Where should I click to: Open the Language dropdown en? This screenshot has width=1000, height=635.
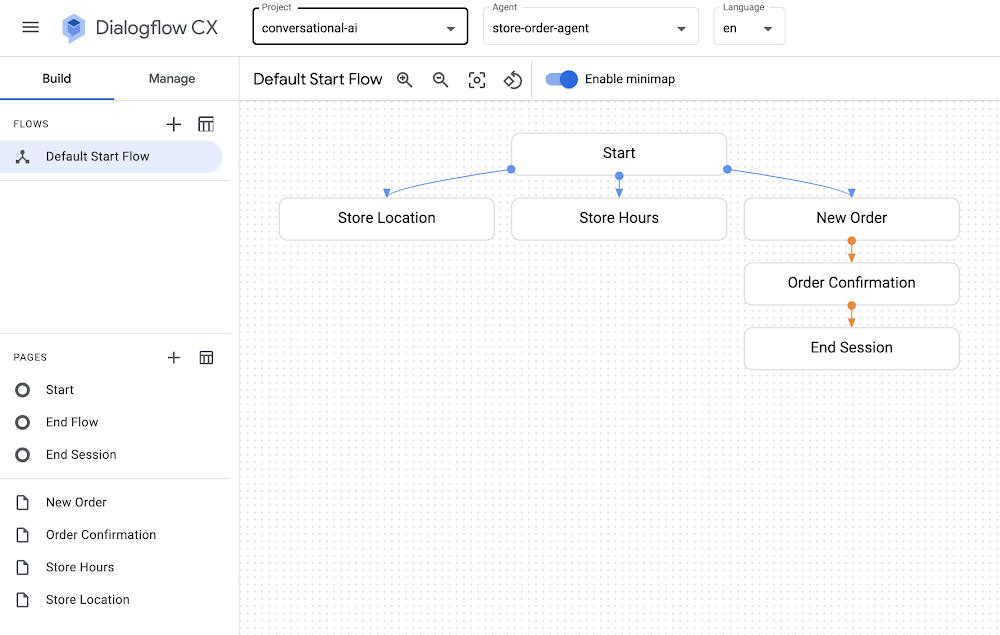[749, 27]
